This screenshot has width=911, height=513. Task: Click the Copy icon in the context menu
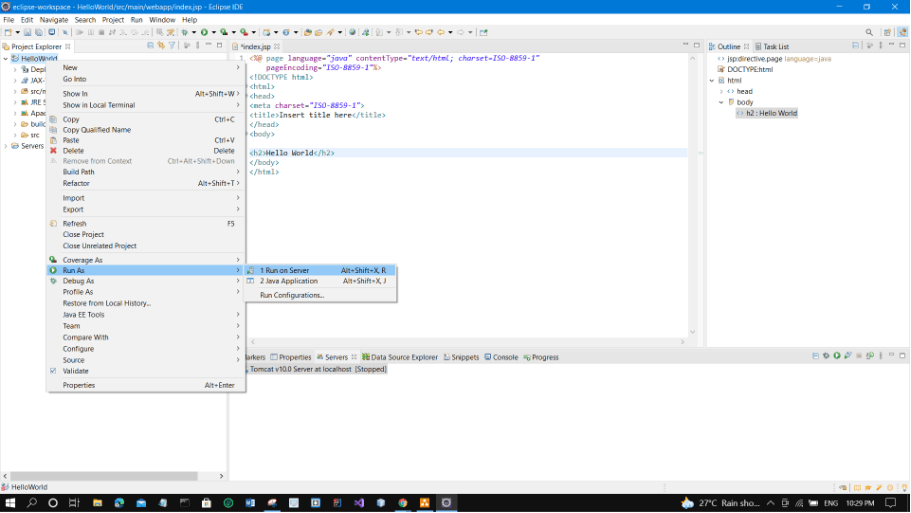pyautogui.click(x=53, y=119)
